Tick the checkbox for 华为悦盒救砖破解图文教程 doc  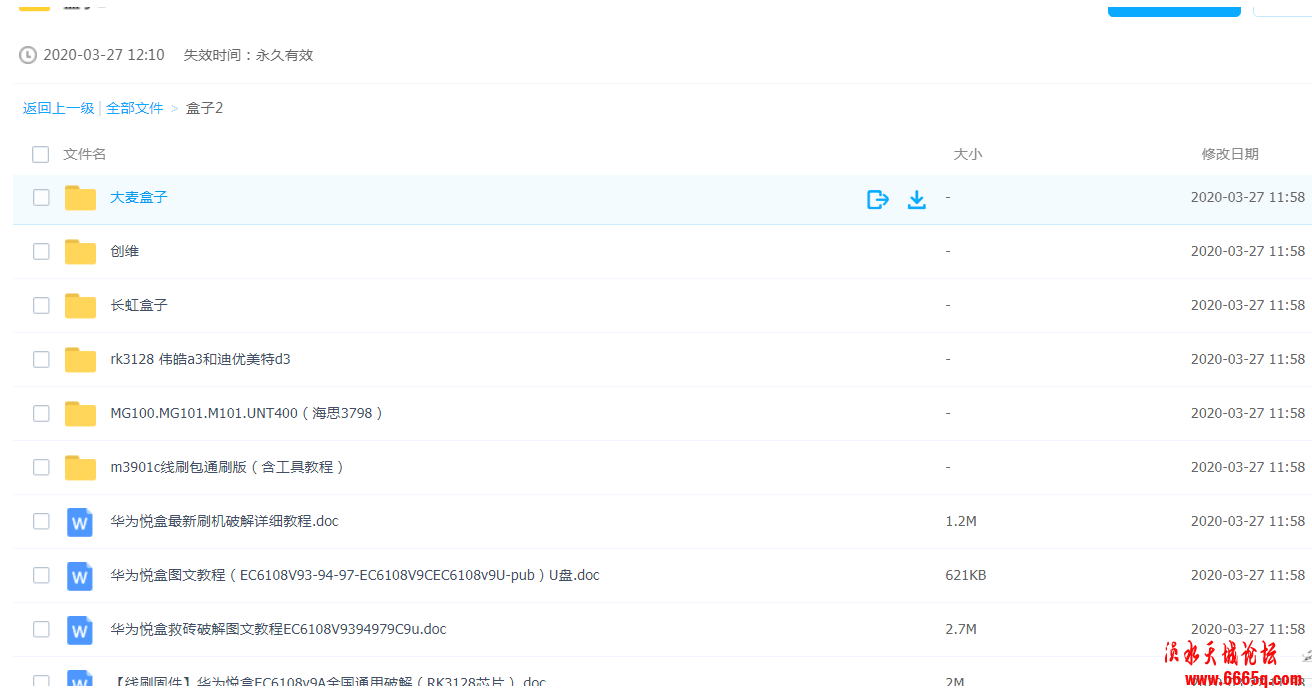tap(41, 629)
